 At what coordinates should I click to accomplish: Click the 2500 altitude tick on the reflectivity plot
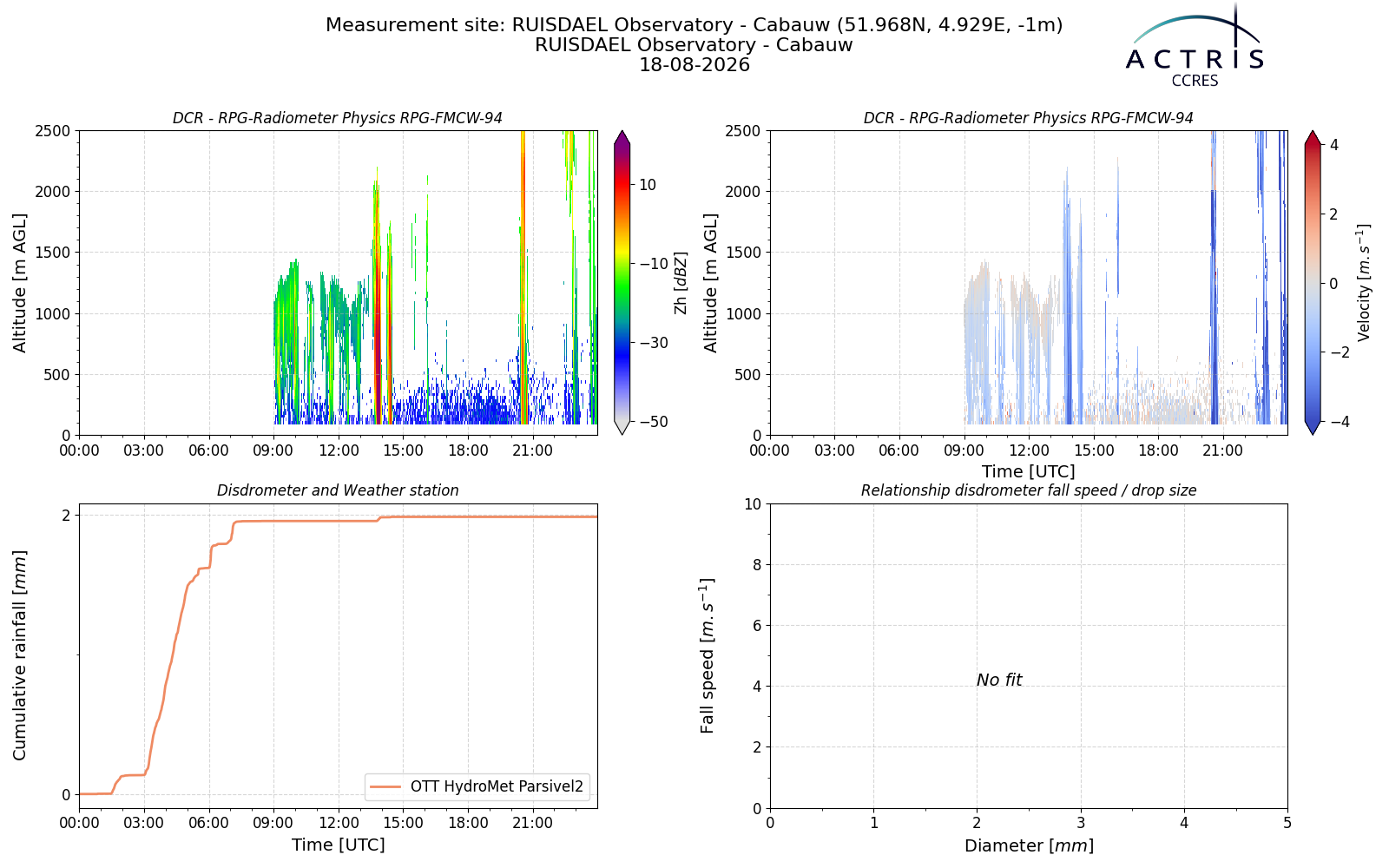pyautogui.click(x=52, y=131)
